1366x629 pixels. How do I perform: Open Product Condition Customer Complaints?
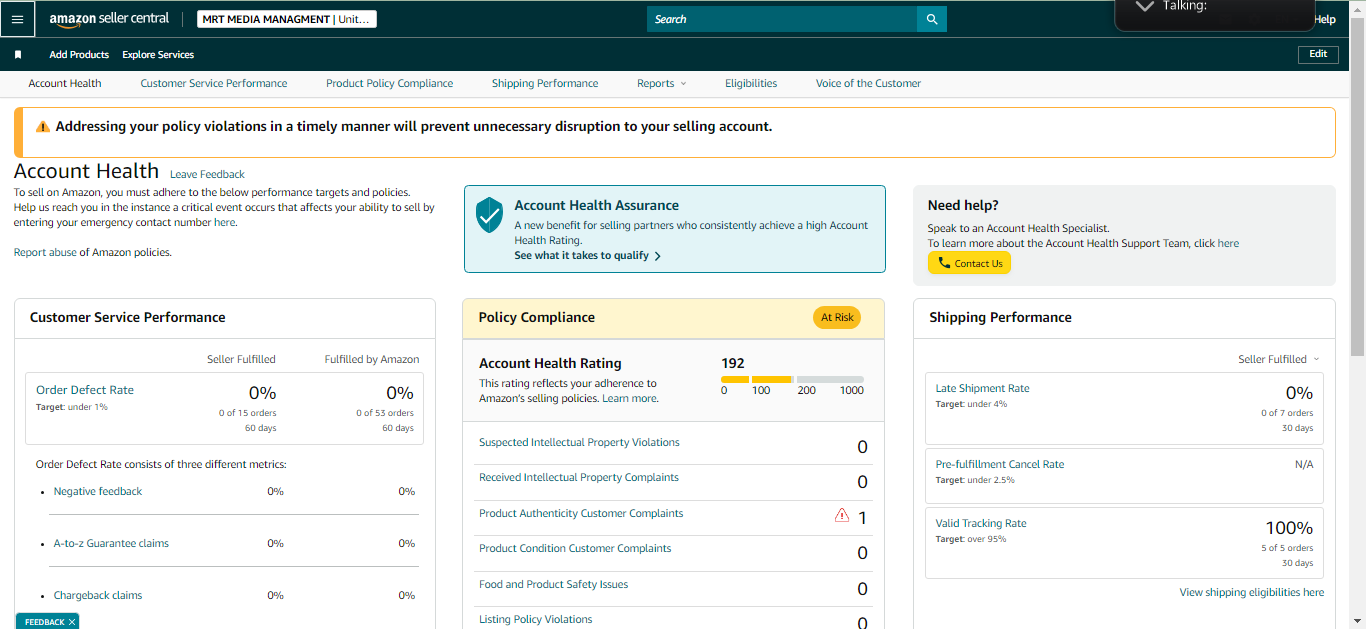click(575, 548)
